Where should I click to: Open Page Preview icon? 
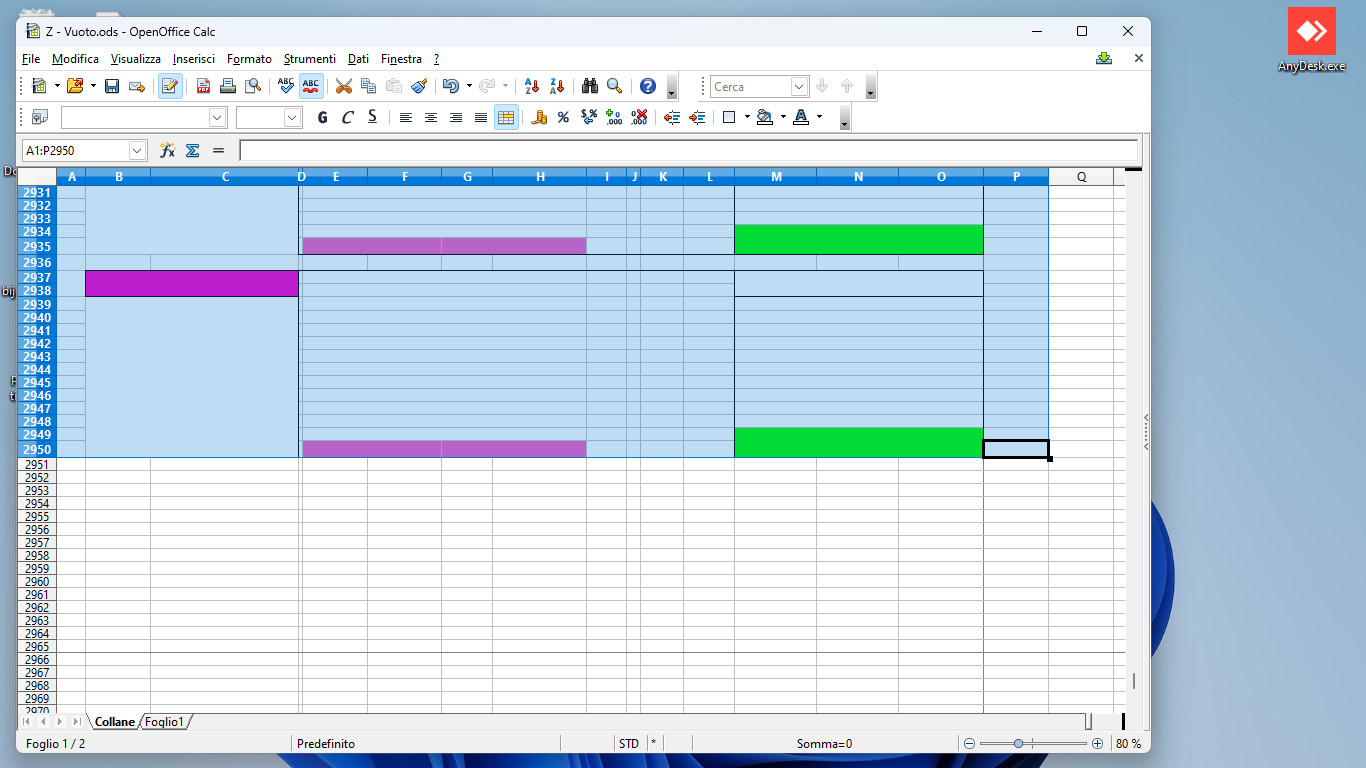coord(254,86)
